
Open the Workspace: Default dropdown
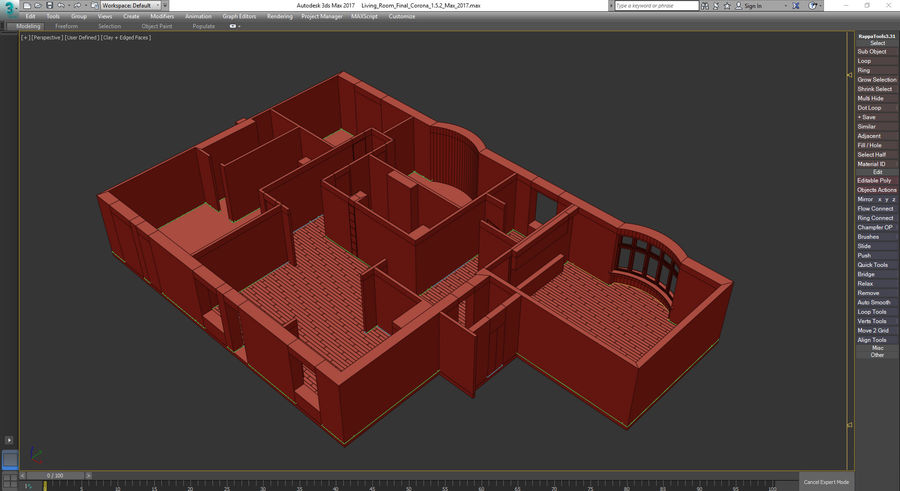click(x=131, y=6)
